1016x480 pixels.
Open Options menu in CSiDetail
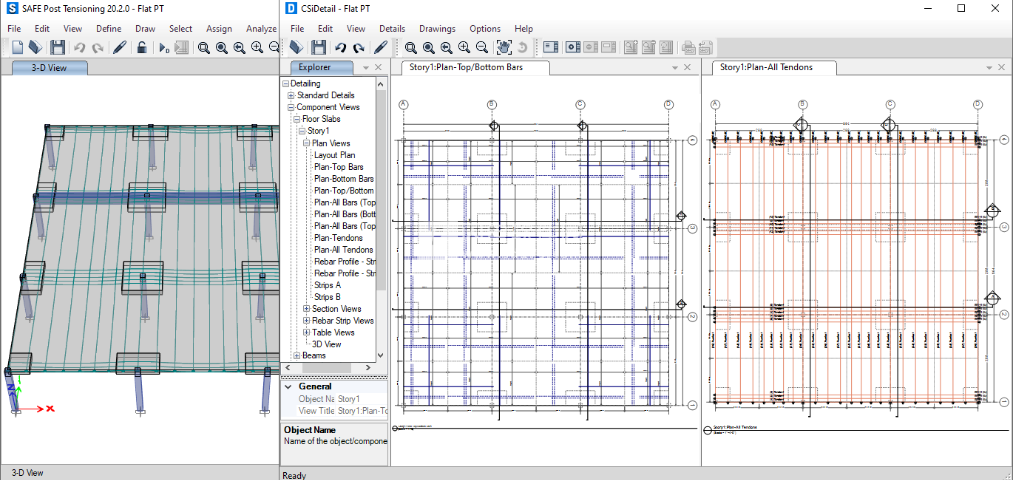[x=485, y=29]
